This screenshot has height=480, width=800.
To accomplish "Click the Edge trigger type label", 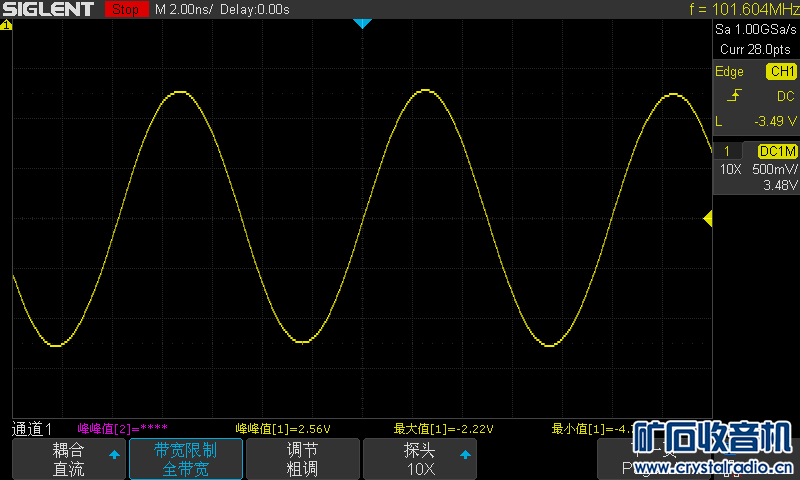I will 729,71.
